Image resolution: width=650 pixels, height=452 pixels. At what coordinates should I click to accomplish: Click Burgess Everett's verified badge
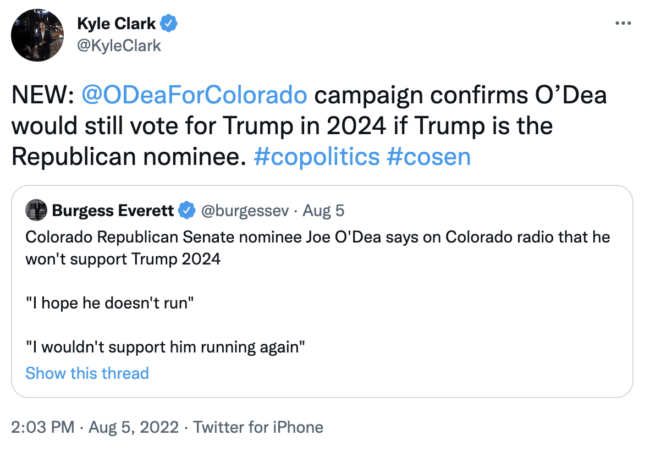[x=185, y=211]
